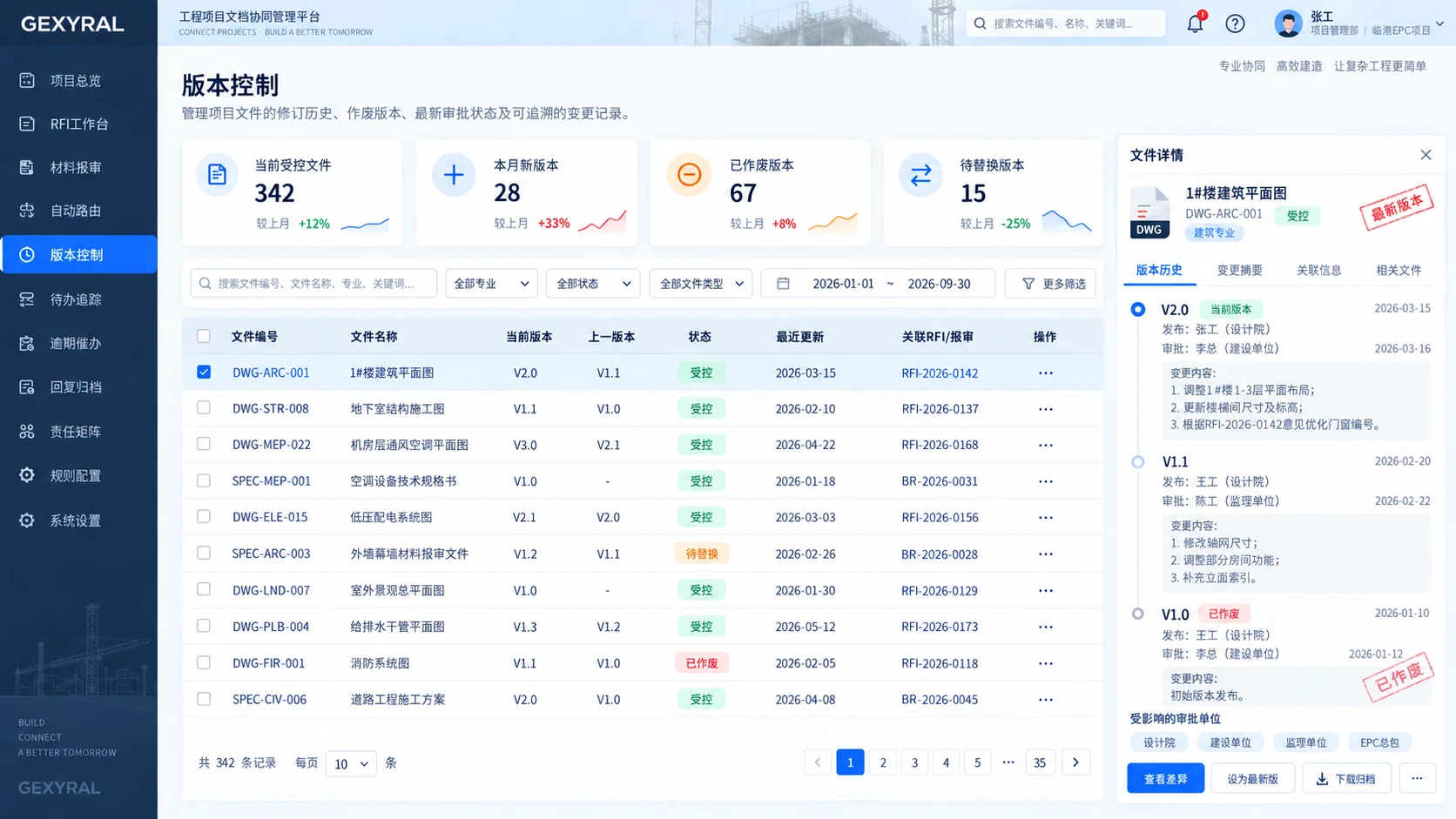Screen dimensions: 1456x819
Task: Open 回复归档 sidebar item
Action: pyautogui.click(x=78, y=386)
